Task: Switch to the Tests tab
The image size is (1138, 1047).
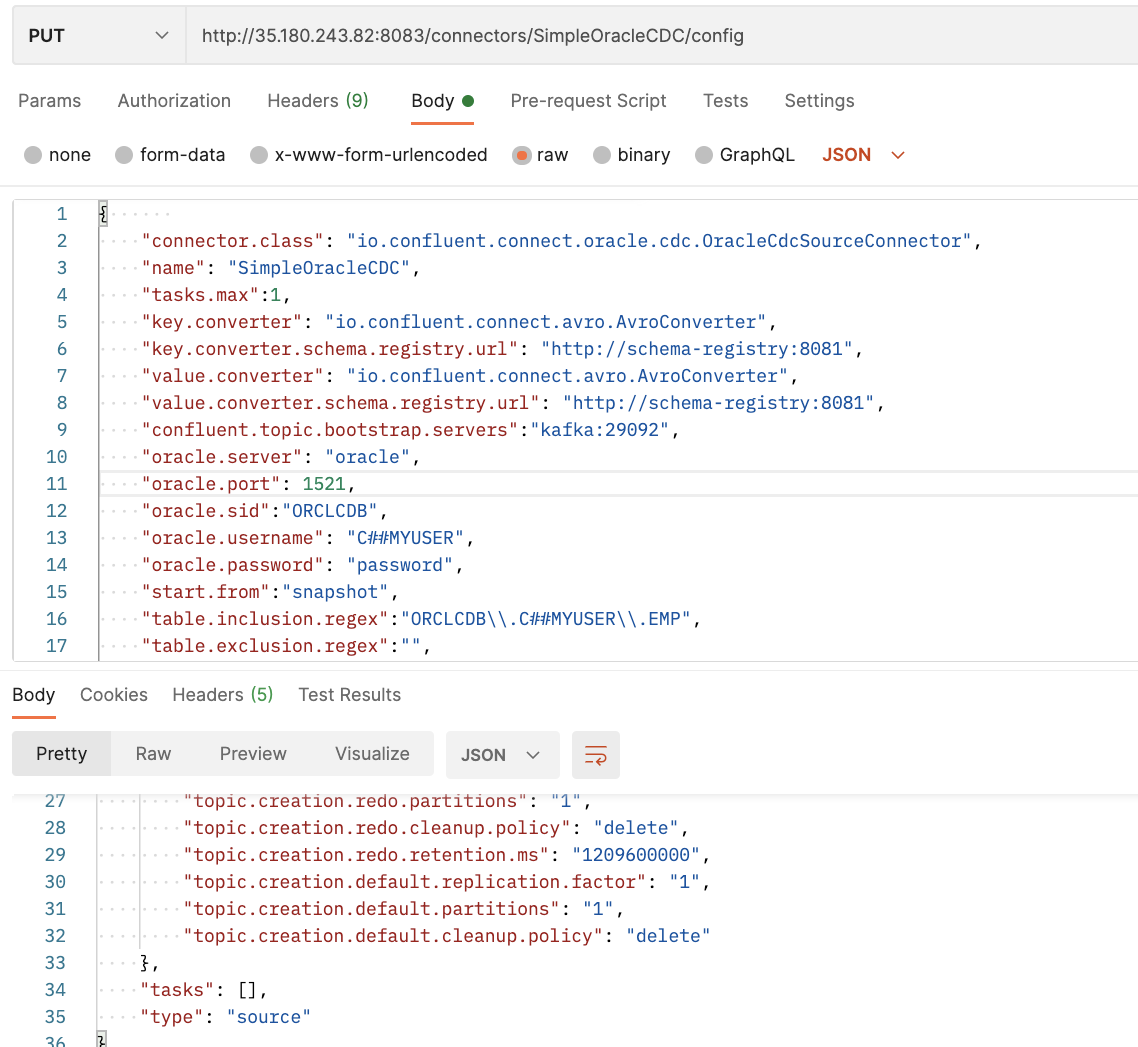Action: coord(725,101)
